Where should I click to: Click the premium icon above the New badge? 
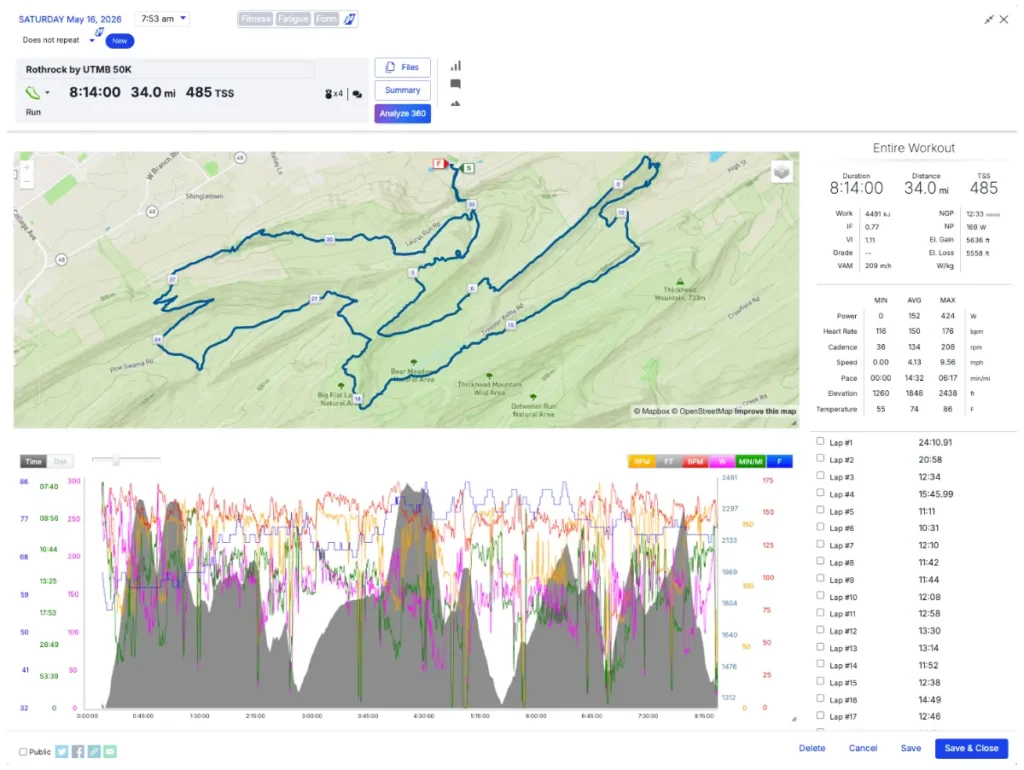(99, 31)
